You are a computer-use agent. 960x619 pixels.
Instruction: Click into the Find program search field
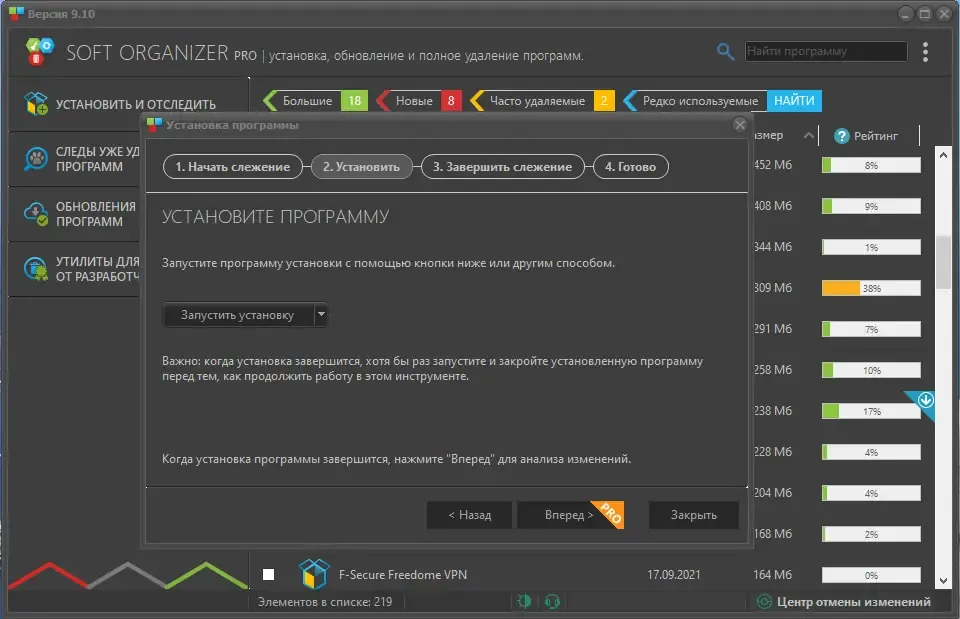(825, 51)
